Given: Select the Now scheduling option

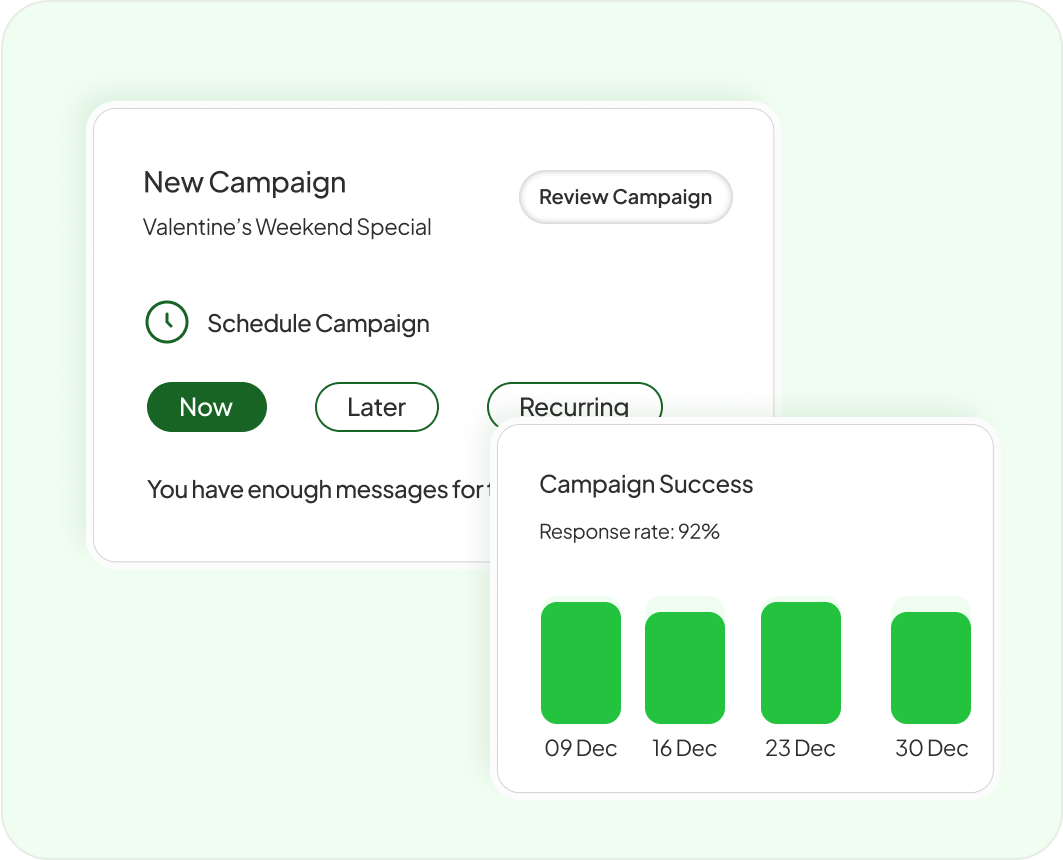Looking at the screenshot, I should [207, 407].
